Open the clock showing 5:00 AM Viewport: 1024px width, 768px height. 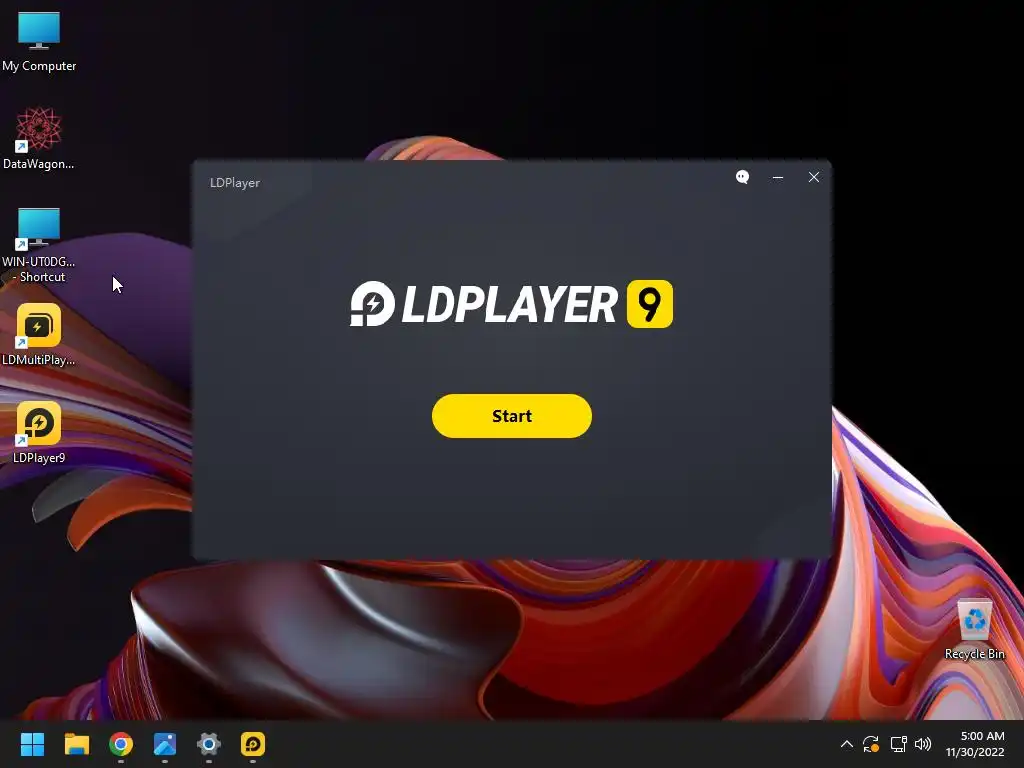975,744
